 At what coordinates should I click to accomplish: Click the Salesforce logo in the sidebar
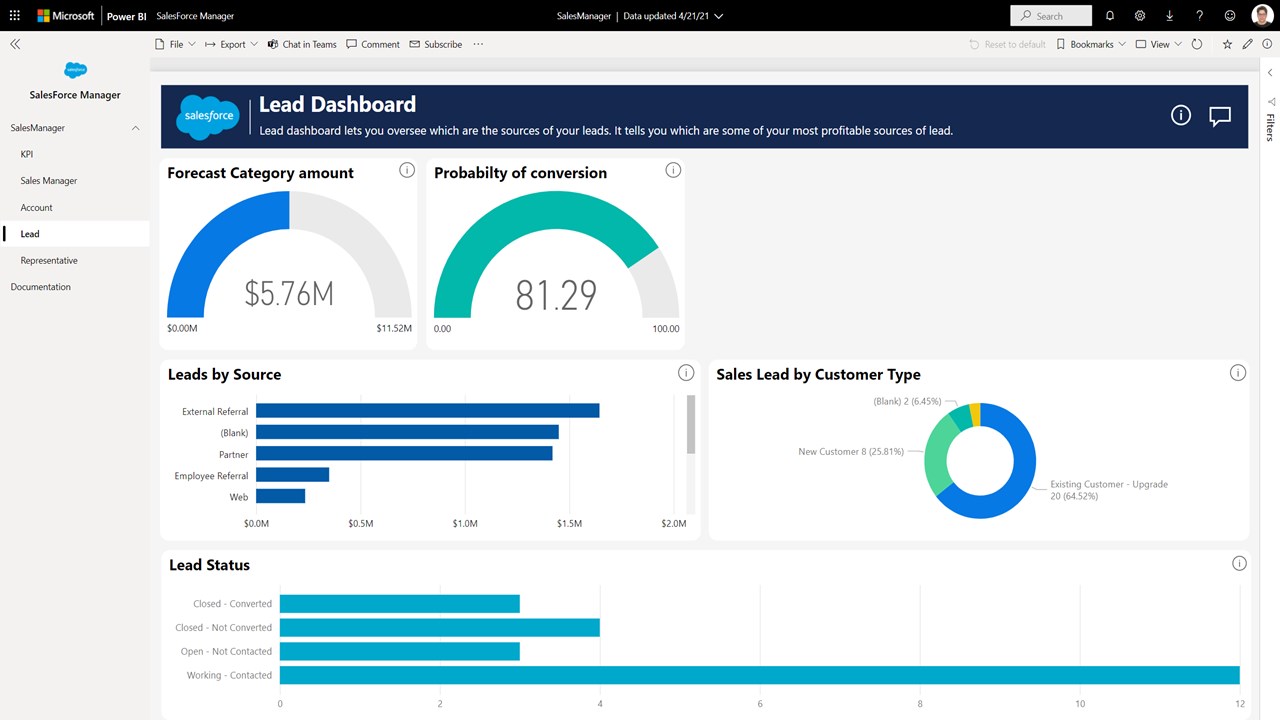point(75,70)
